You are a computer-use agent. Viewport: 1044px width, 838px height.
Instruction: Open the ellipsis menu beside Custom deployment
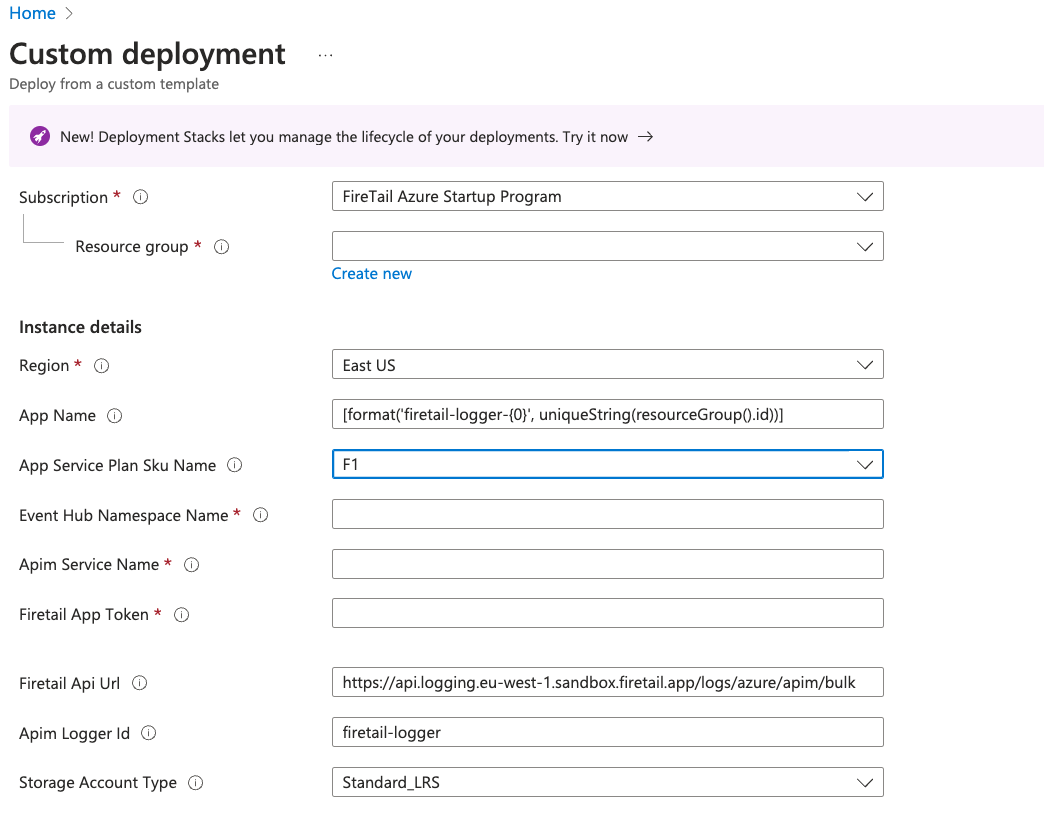[325, 55]
